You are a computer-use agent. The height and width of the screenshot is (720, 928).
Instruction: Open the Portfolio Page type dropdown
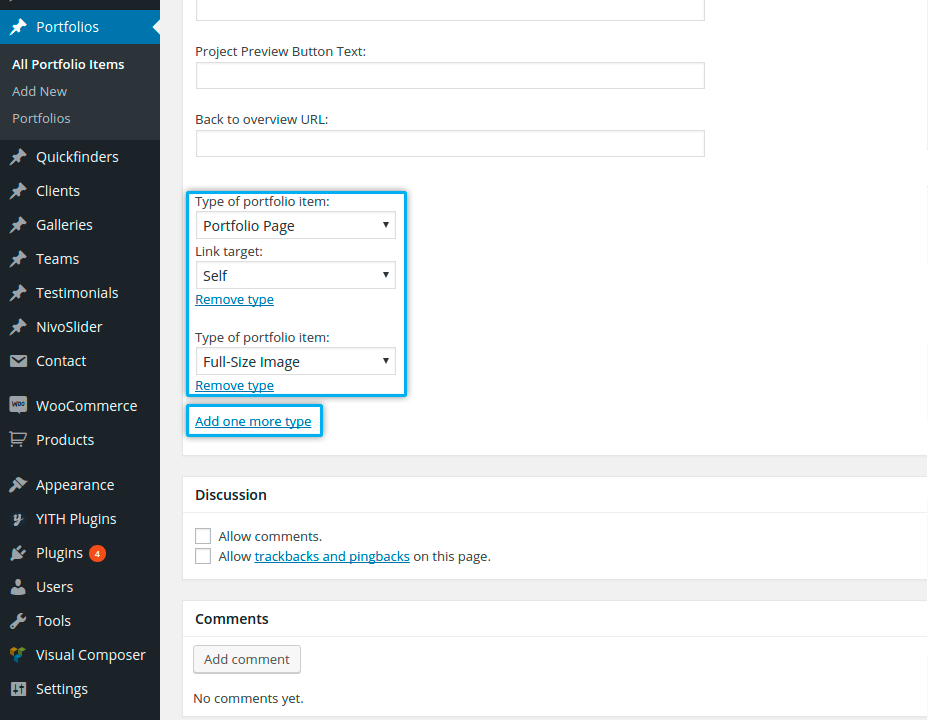[295, 226]
